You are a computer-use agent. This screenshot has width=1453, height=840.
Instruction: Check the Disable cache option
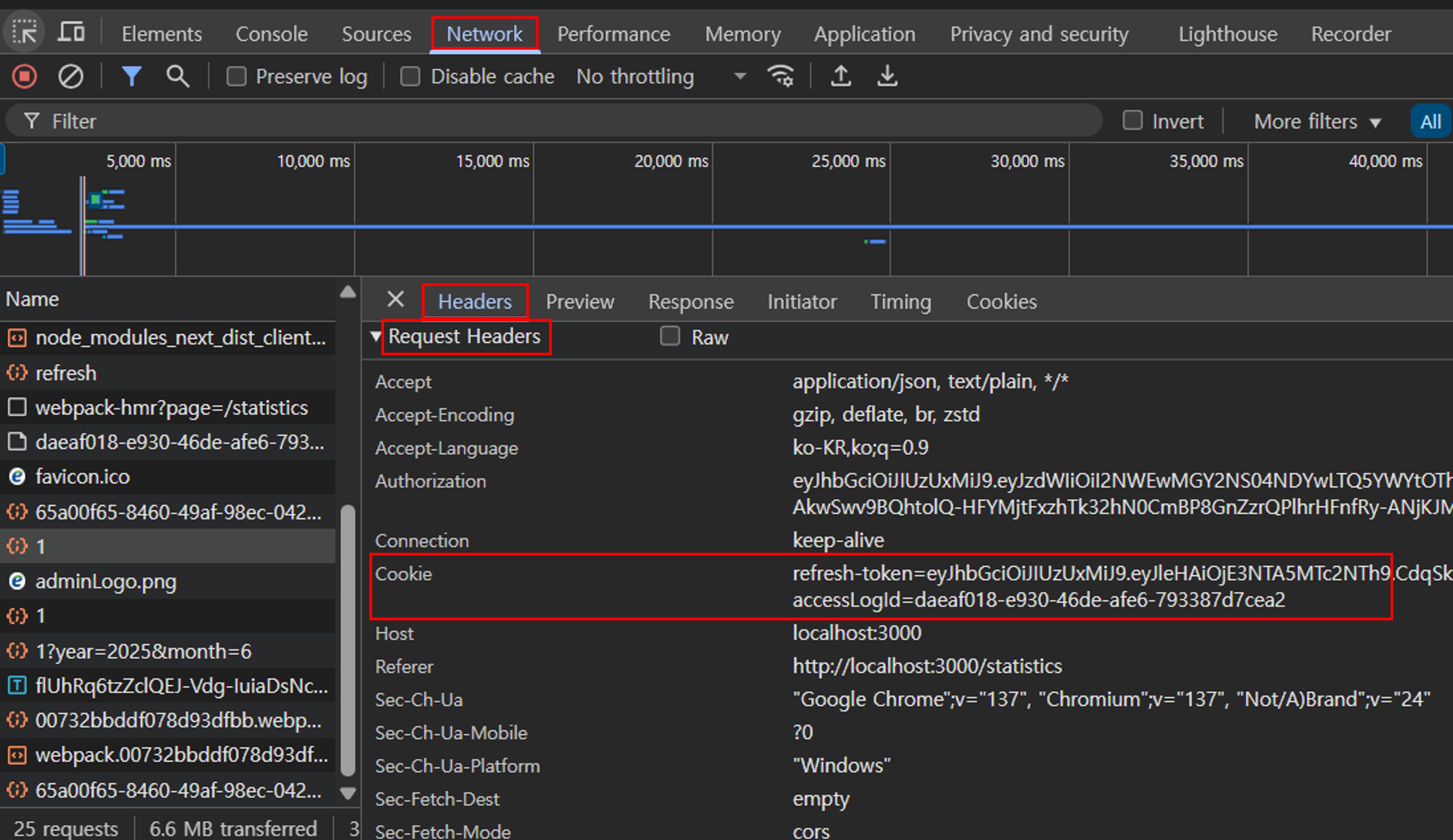pyautogui.click(x=410, y=76)
